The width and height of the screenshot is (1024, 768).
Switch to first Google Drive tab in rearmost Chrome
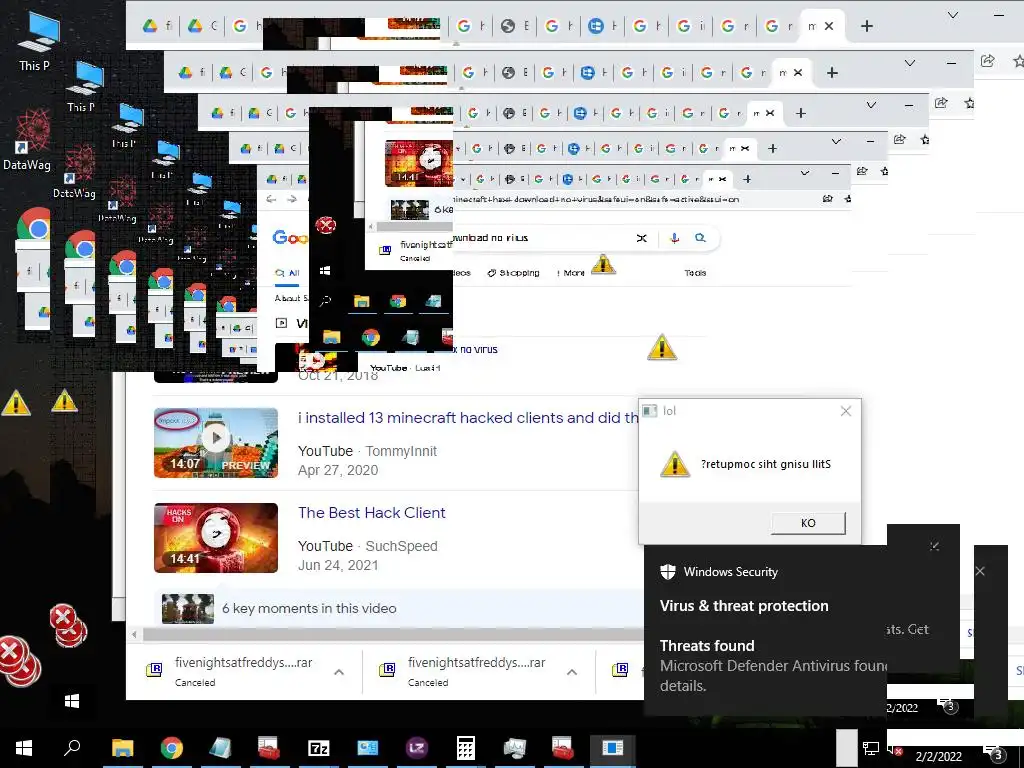coord(159,26)
